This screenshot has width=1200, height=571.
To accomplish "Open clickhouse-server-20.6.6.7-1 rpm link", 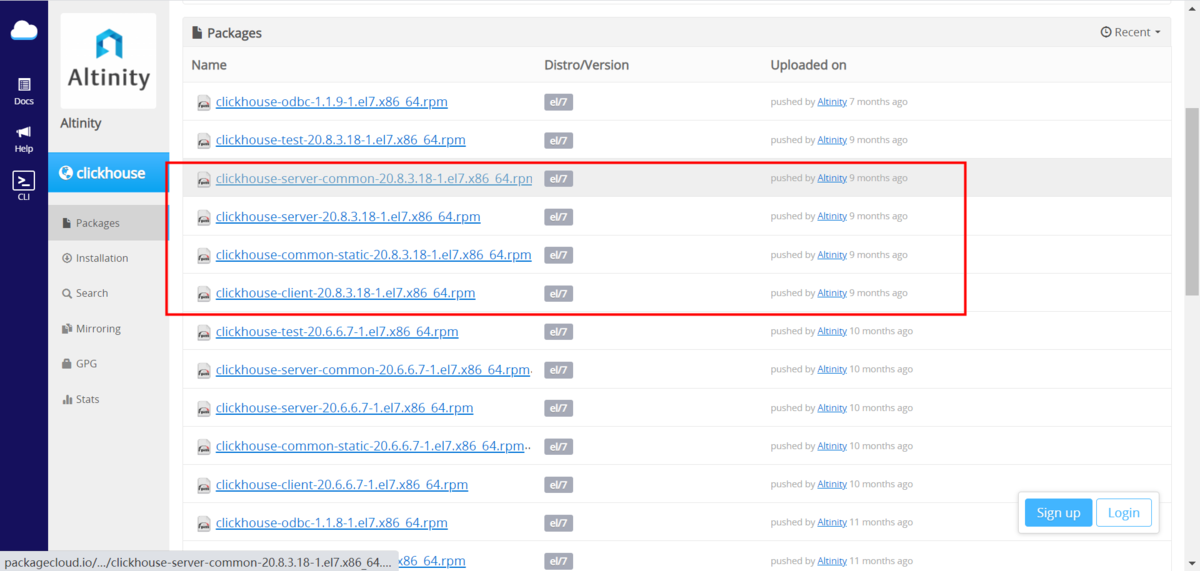I will click(x=345, y=408).
